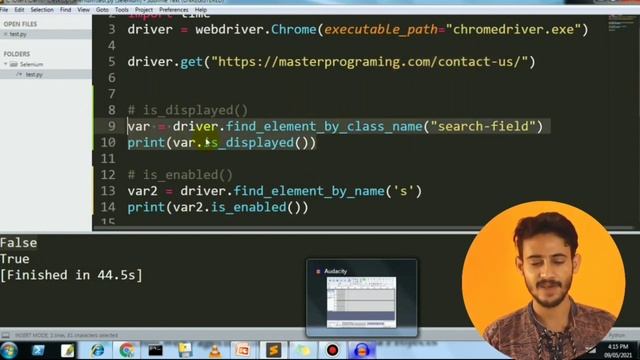Click find_element_by_name on line 13
Viewport: 640px width, 360px height.
pos(309,191)
